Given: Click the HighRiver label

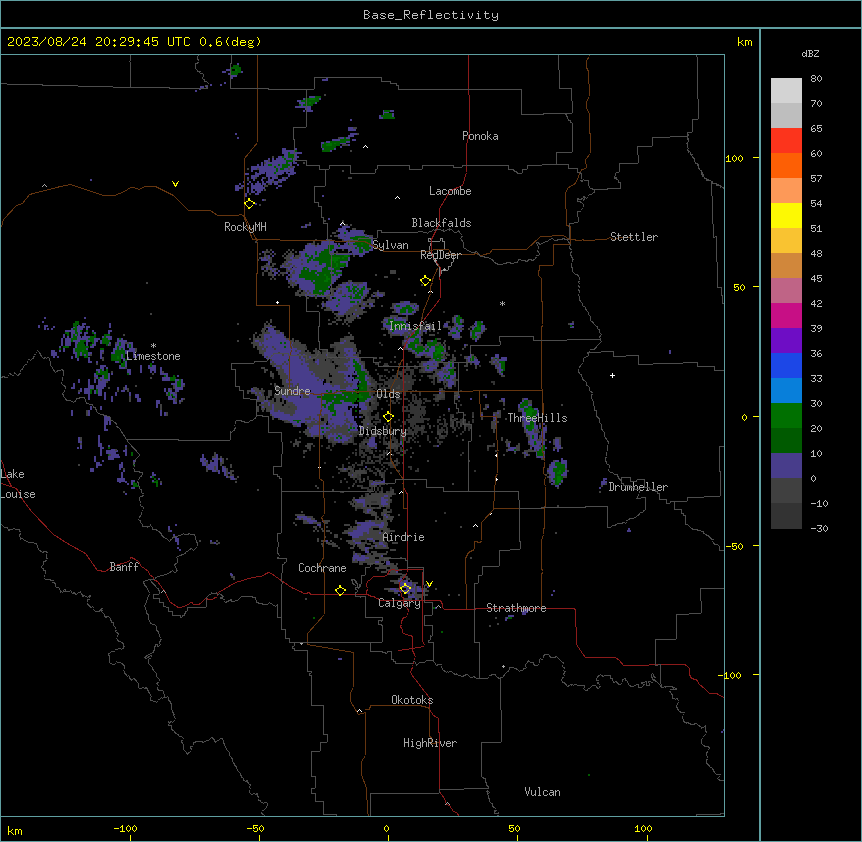Looking at the screenshot, I should pyautogui.click(x=430, y=743).
